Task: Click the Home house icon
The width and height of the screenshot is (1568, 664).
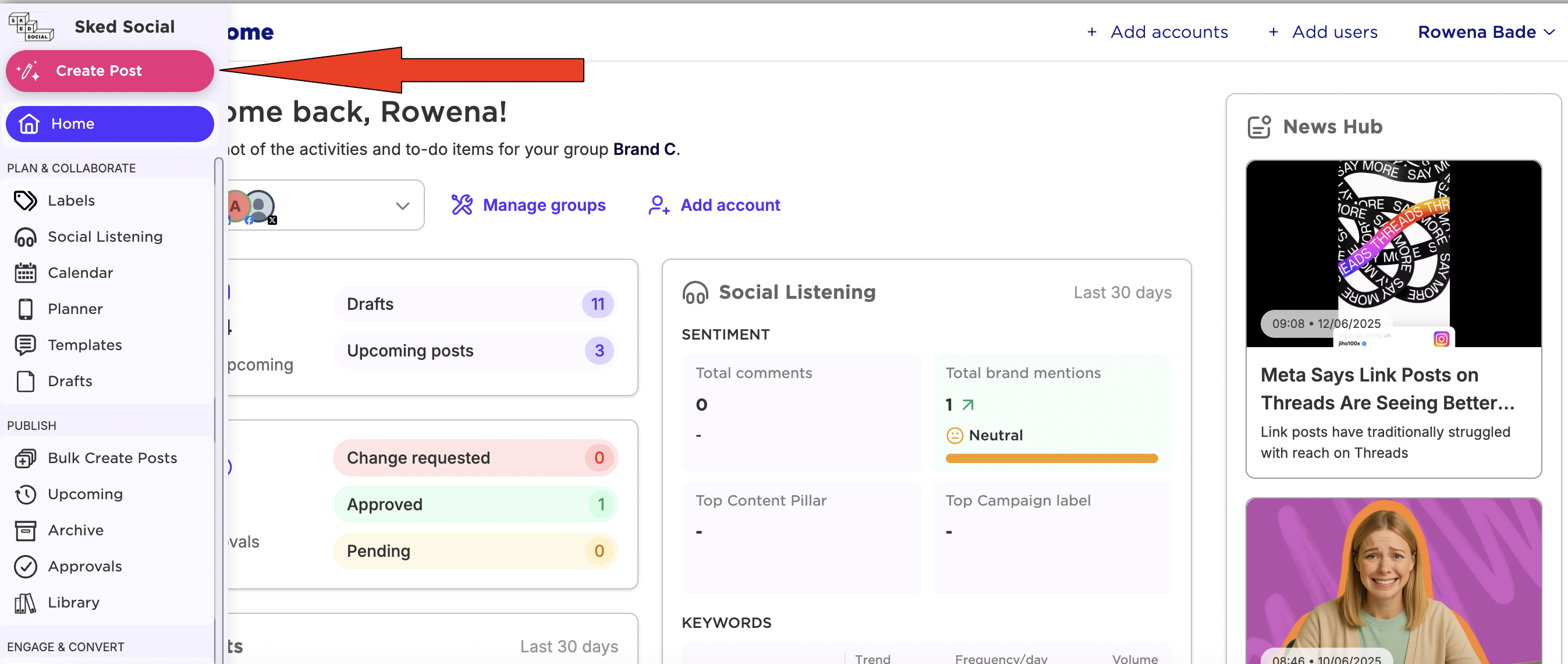Action: click(x=29, y=123)
